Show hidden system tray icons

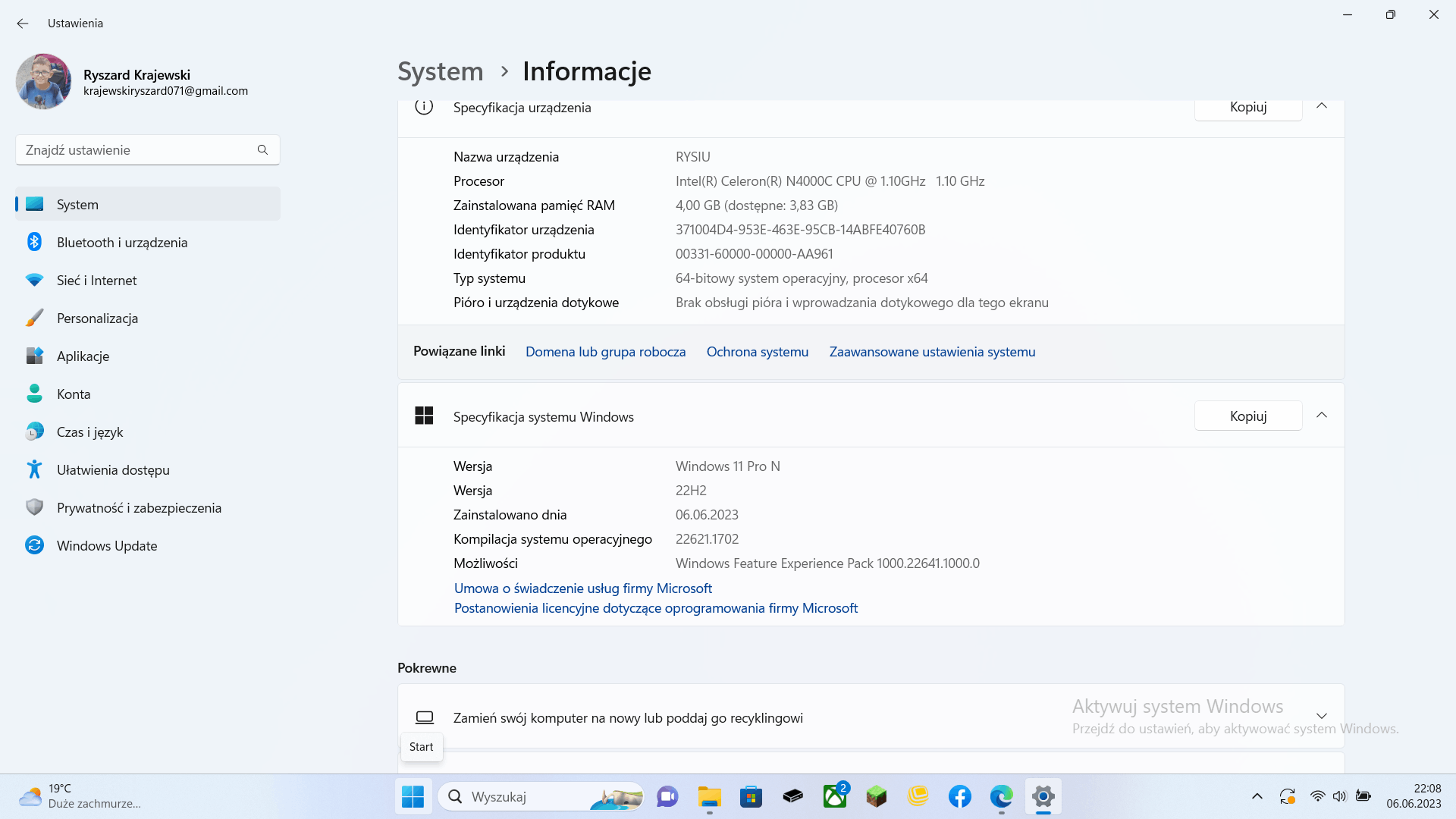1257,796
